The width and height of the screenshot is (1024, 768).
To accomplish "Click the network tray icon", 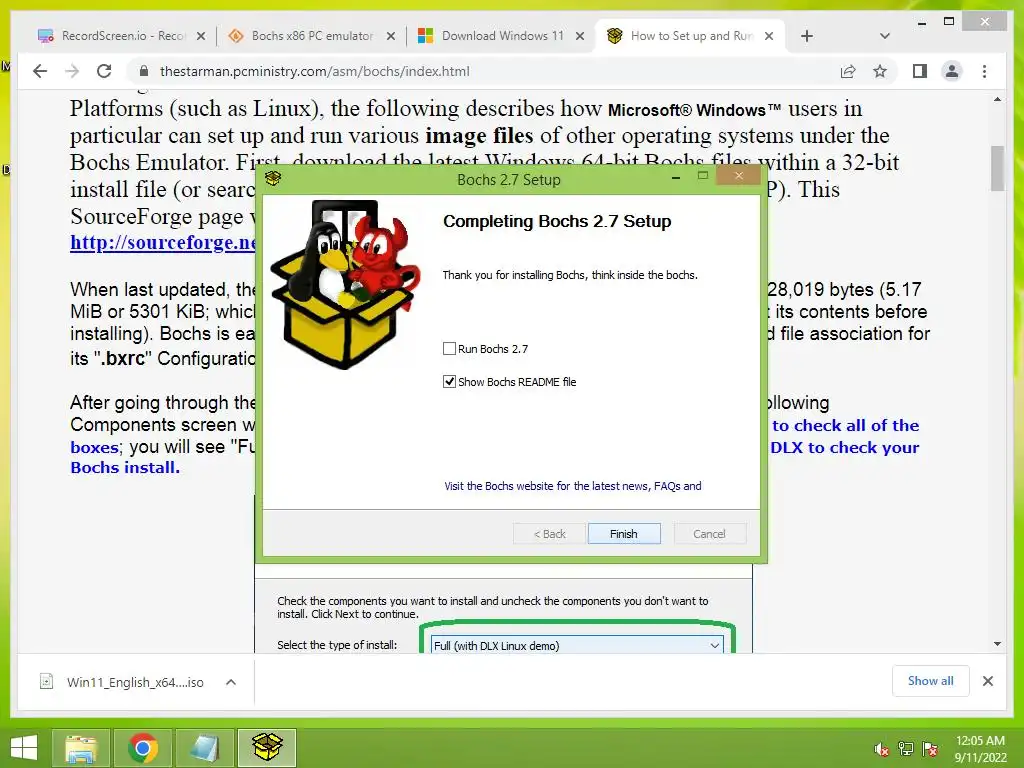I will coord(906,749).
